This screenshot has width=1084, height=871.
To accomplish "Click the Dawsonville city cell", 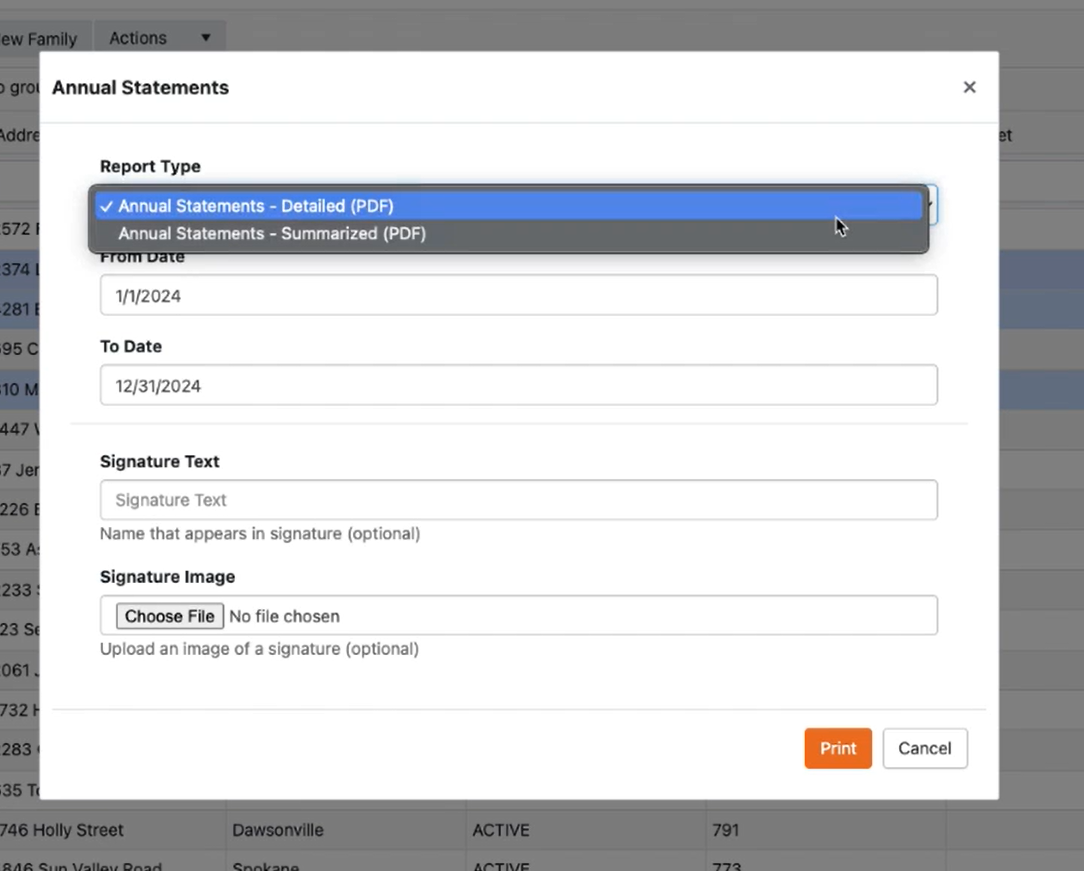I will click(x=346, y=830).
